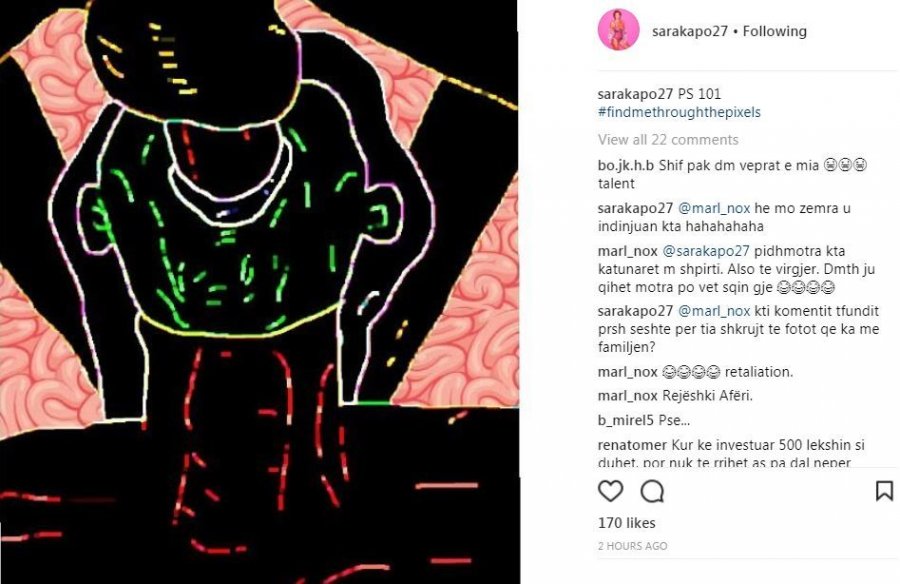Viewport: 900px width, 584px height.
Task: Open the @sarakapo27 mention in marl_nox's comment
Action: [x=705, y=251]
